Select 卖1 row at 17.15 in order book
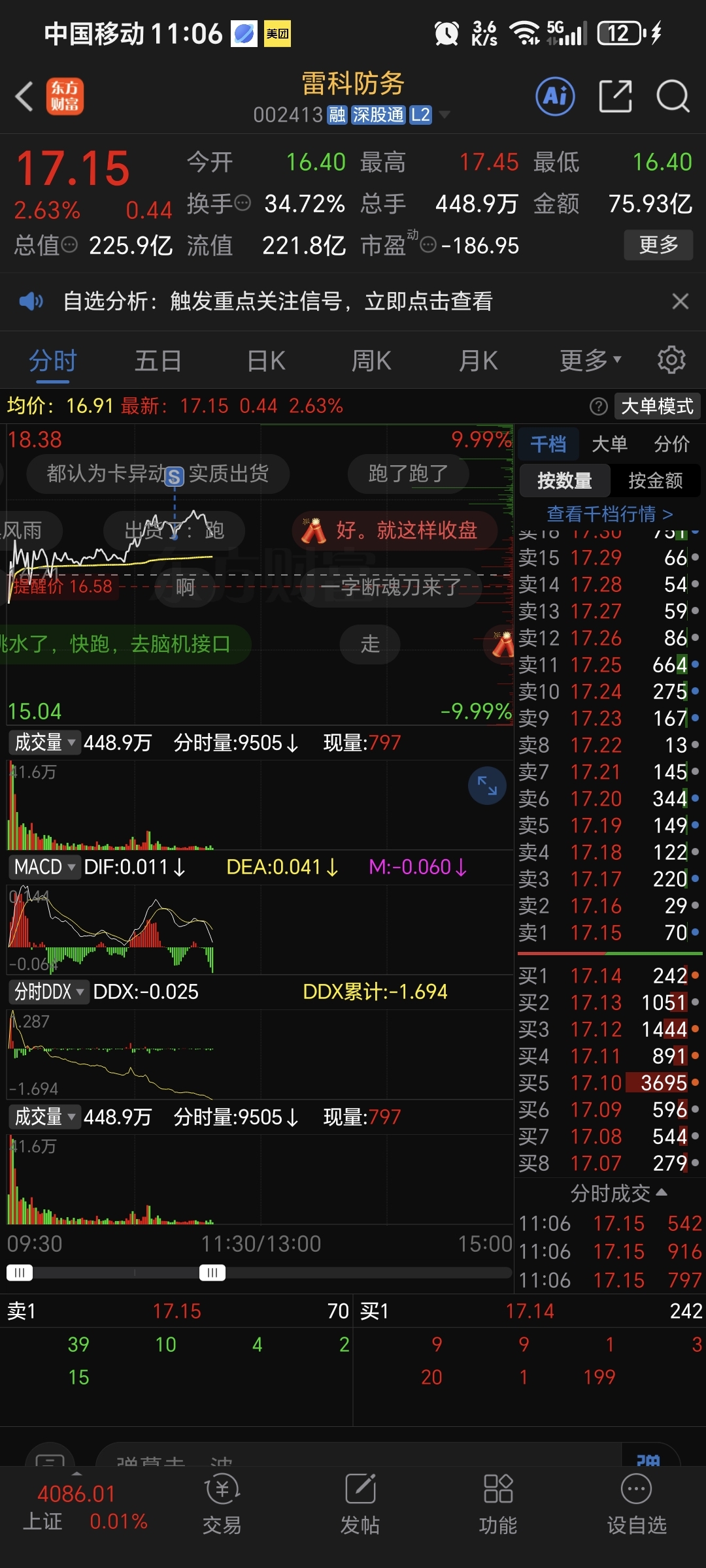The height and width of the screenshot is (1568, 706). (x=609, y=932)
